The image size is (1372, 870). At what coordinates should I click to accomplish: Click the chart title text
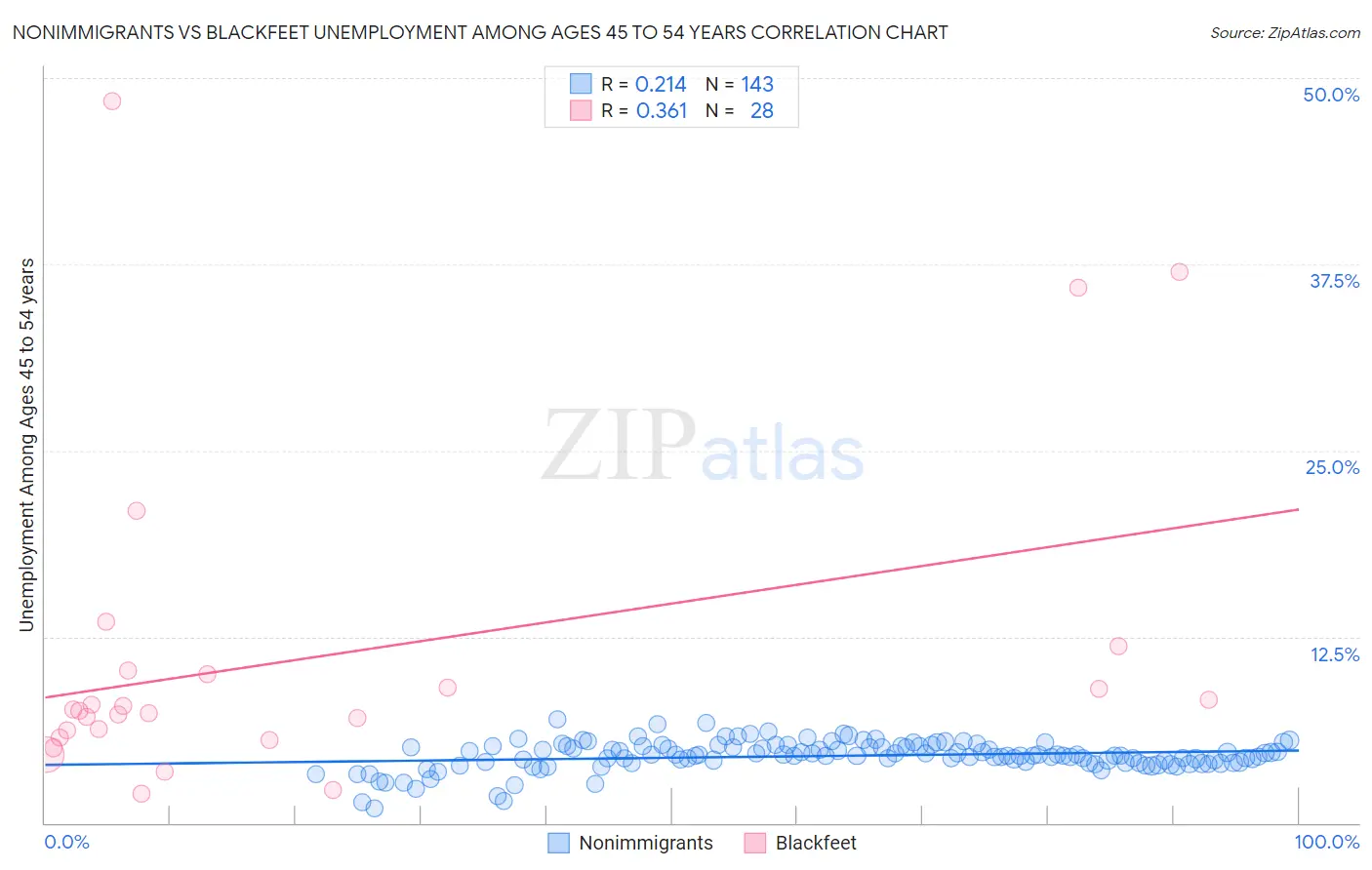[480, 32]
